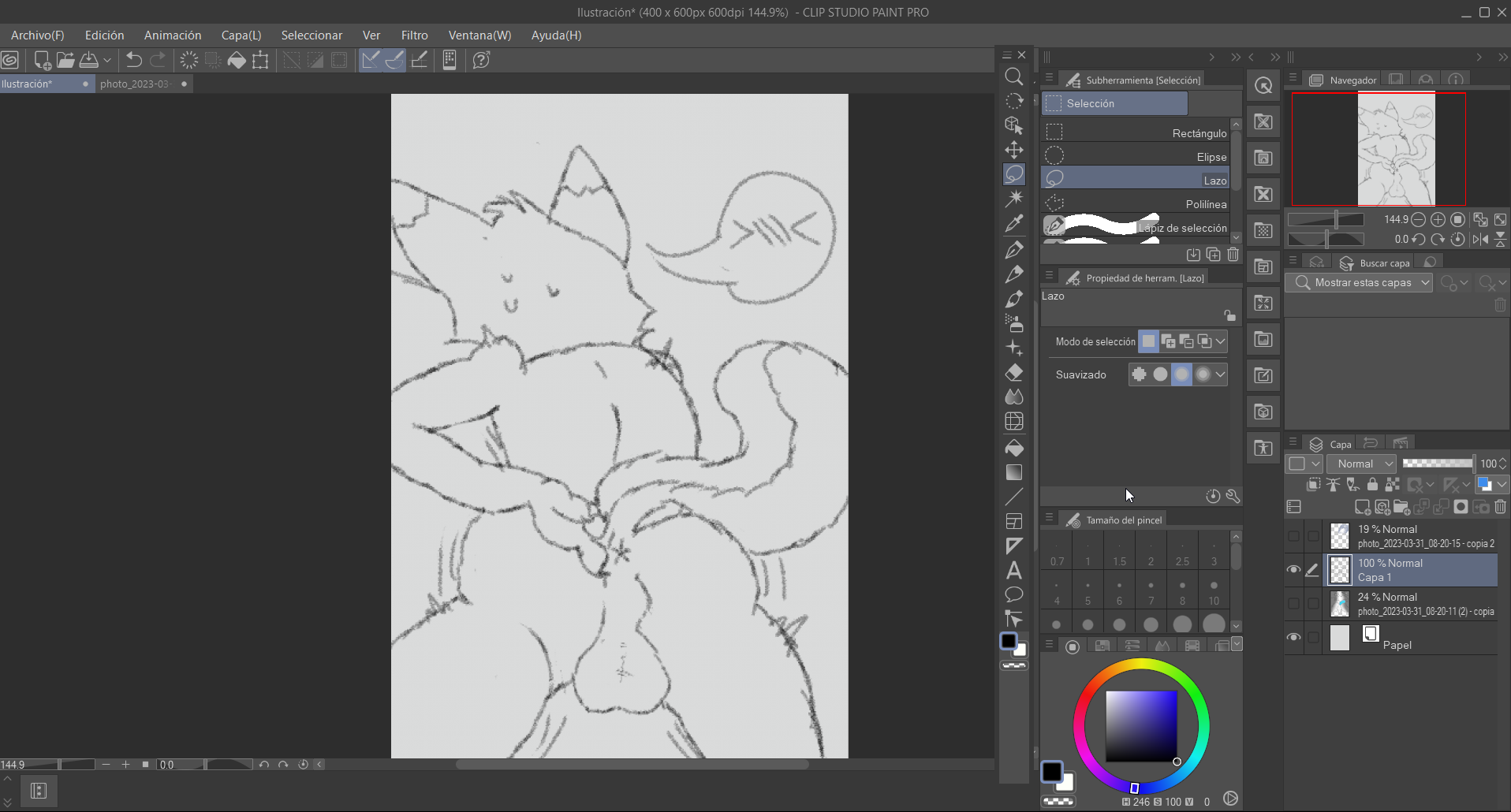The width and height of the screenshot is (1511, 812).
Task: Click the Clear (sparkle) icon in command bar
Action: tap(189, 60)
